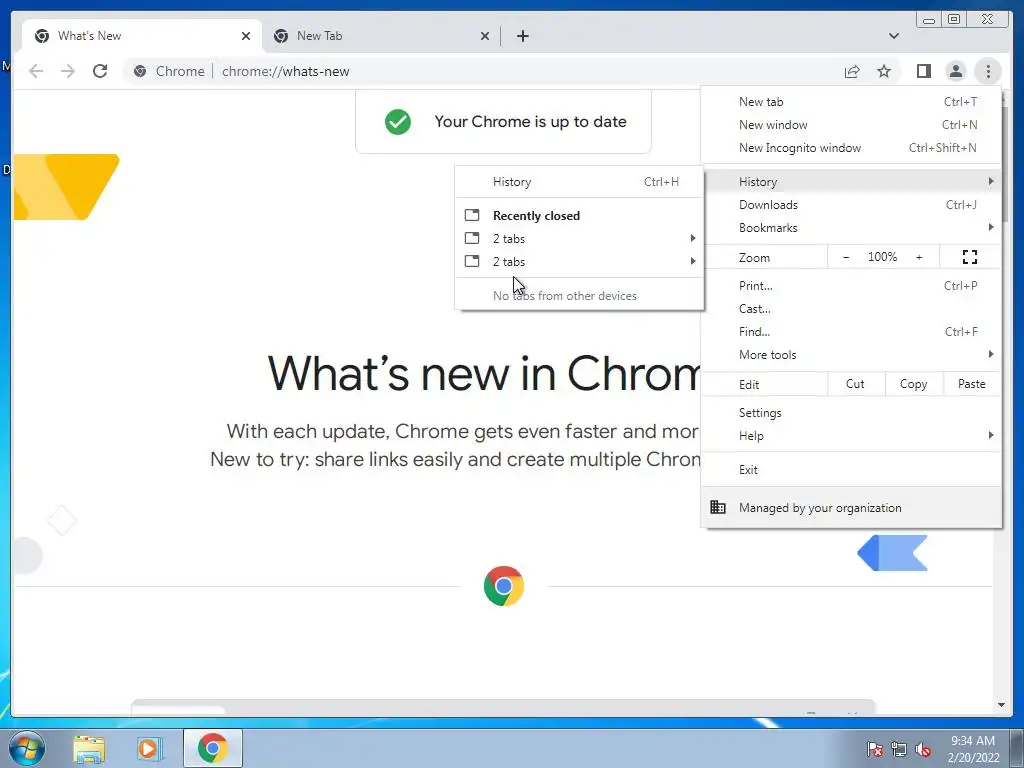Click the back navigation arrow
The width and height of the screenshot is (1024, 768).
point(36,71)
